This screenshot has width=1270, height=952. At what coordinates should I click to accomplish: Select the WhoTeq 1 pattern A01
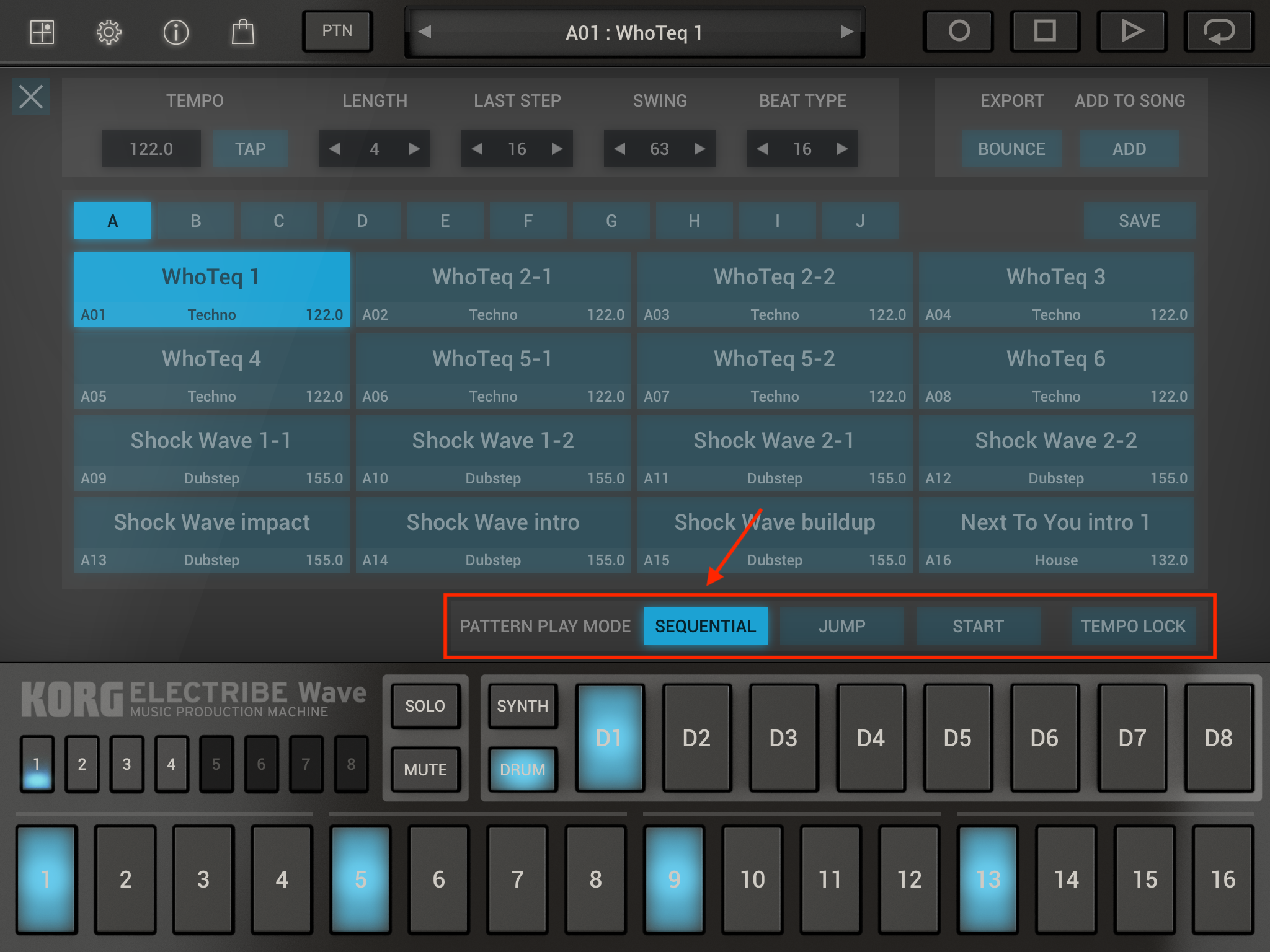tap(212, 289)
